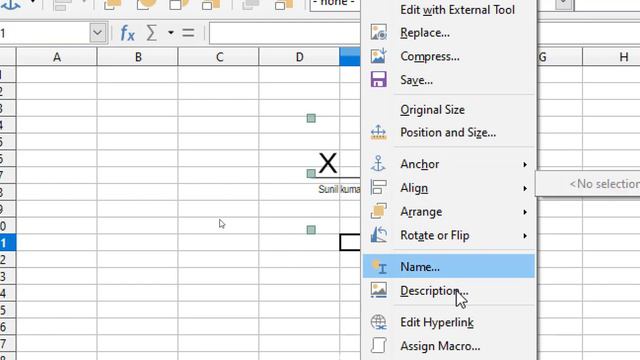Select column G header
The image size is (640, 360).
point(559,57)
